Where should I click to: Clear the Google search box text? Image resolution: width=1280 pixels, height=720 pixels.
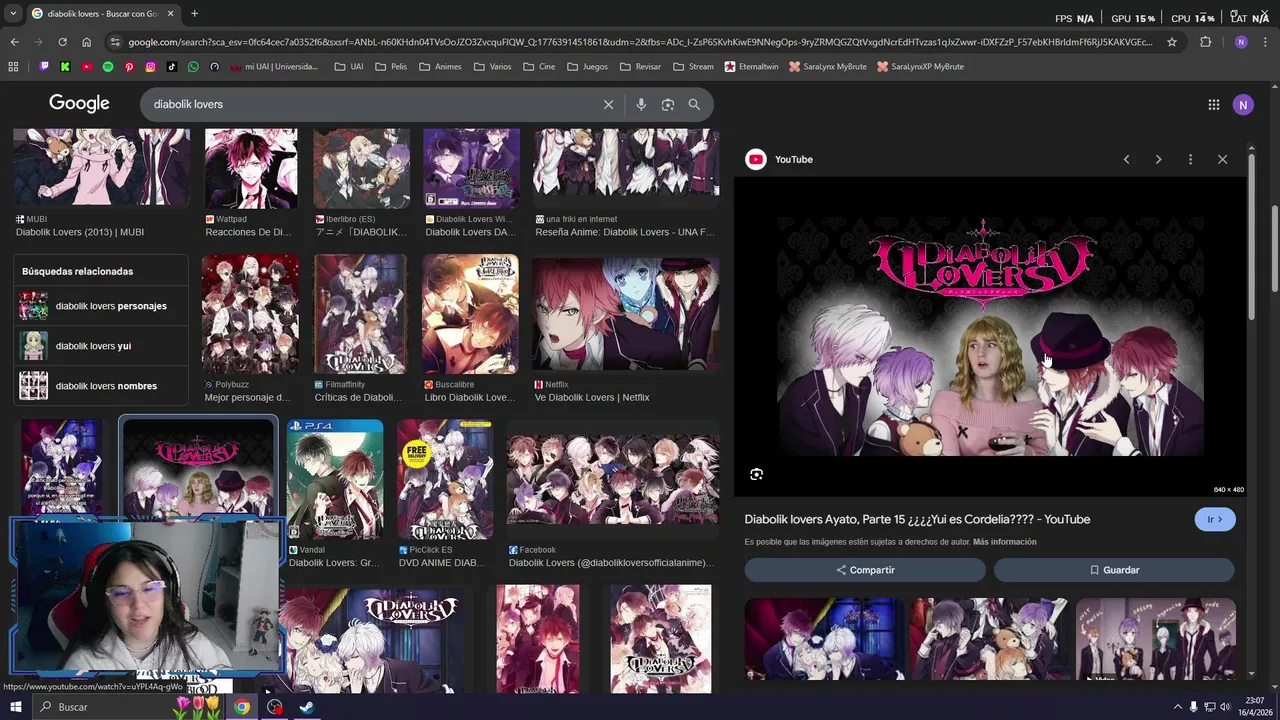(608, 104)
